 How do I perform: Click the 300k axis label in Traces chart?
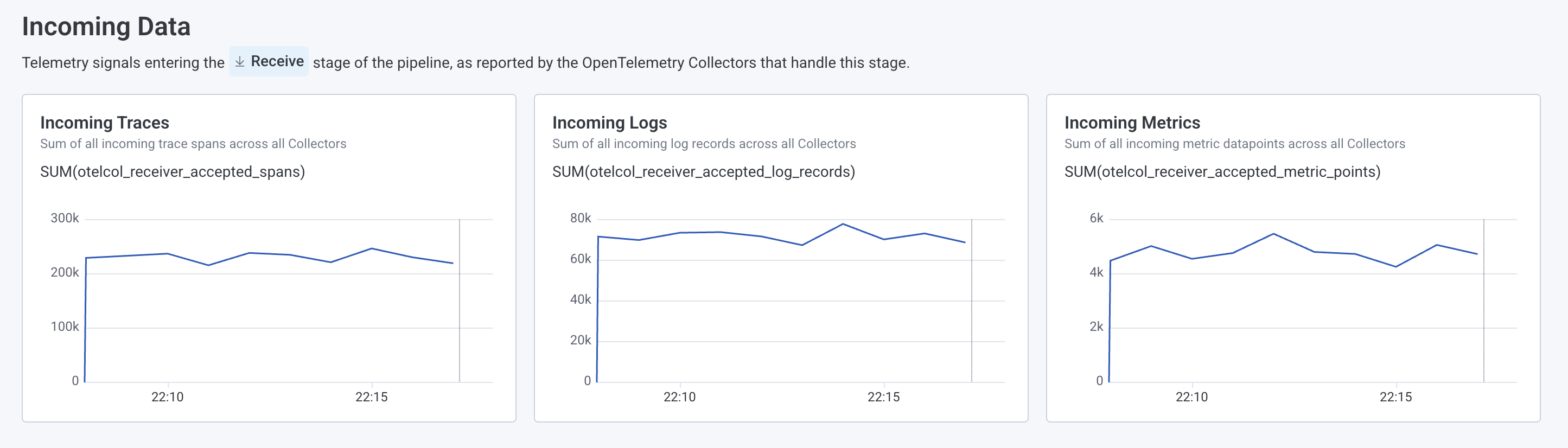click(x=65, y=218)
